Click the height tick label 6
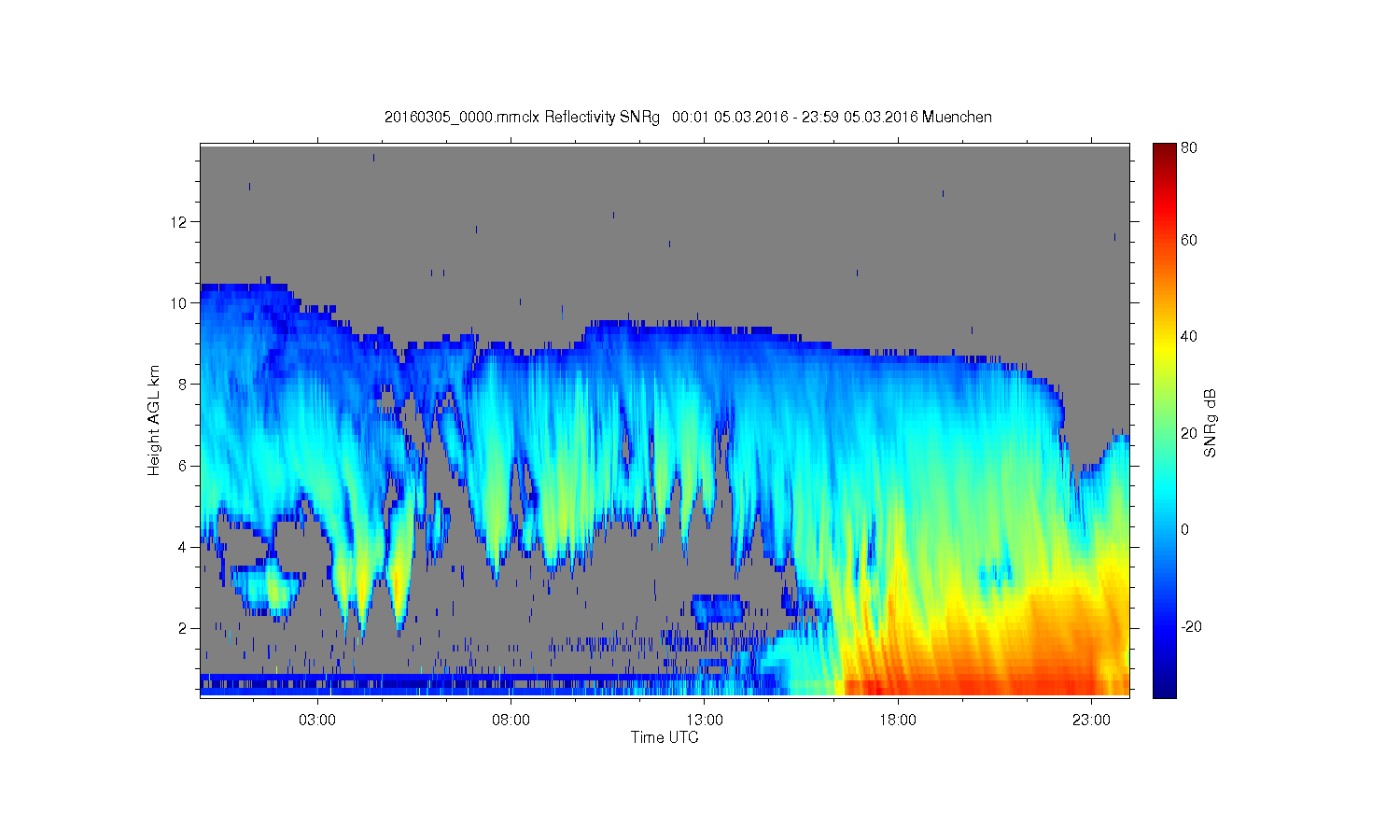 click(184, 466)
